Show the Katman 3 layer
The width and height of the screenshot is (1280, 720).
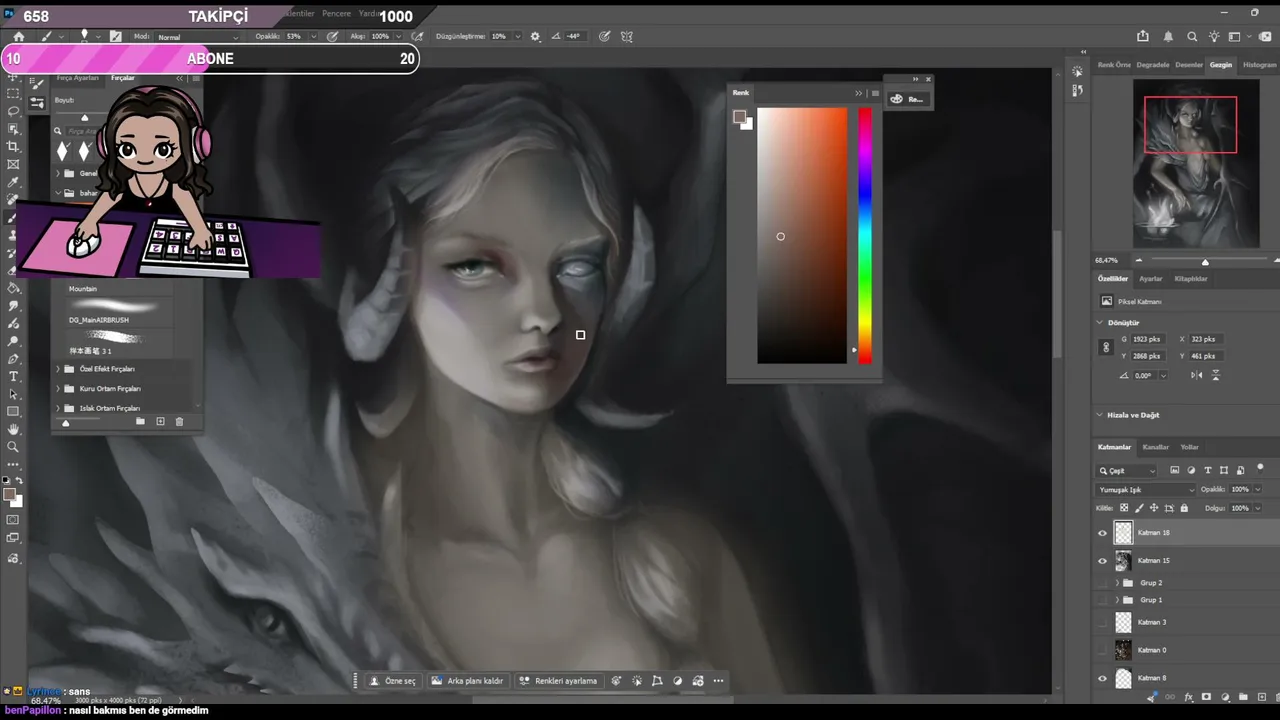1103,622
